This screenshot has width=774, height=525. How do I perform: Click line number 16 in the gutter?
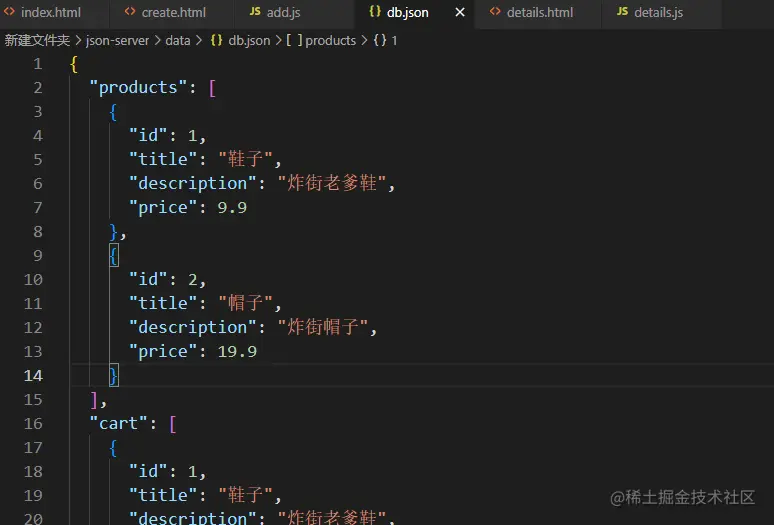[33, 423]
